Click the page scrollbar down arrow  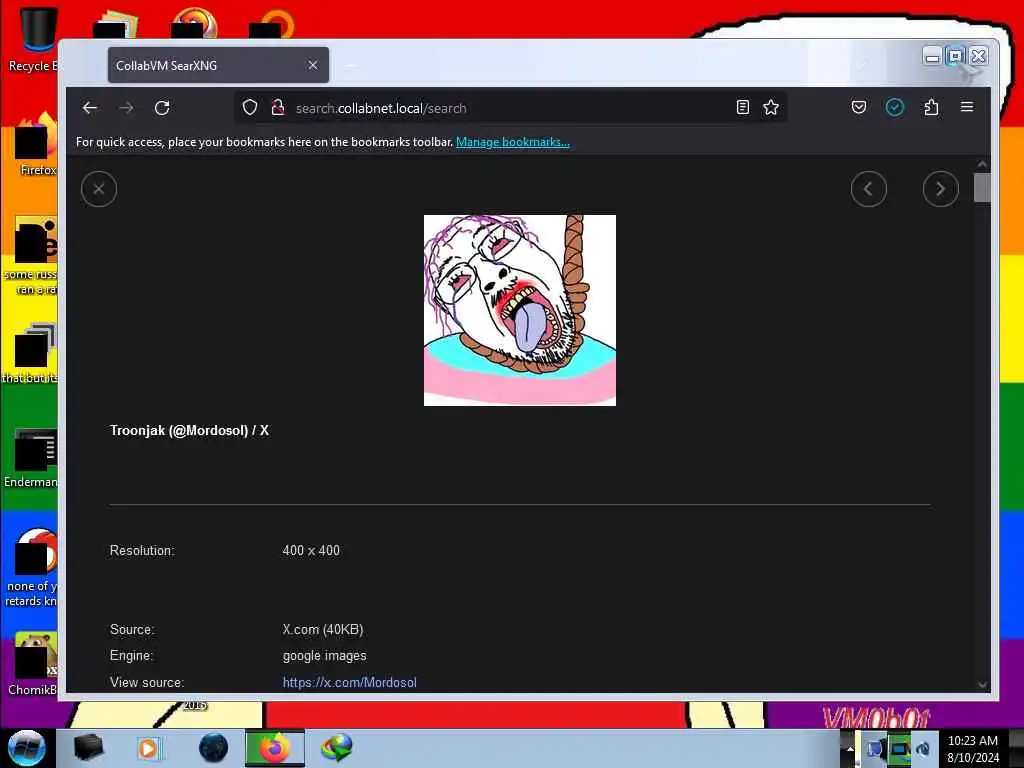(x=982, y=685)
